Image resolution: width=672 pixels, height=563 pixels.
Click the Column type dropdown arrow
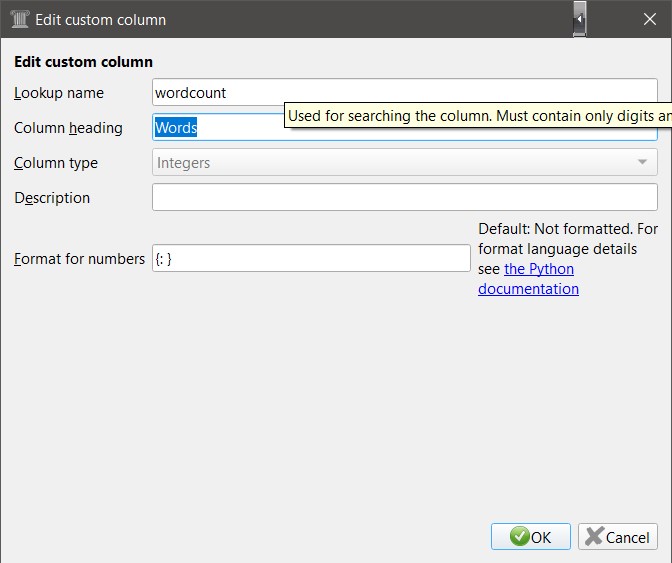642,163
